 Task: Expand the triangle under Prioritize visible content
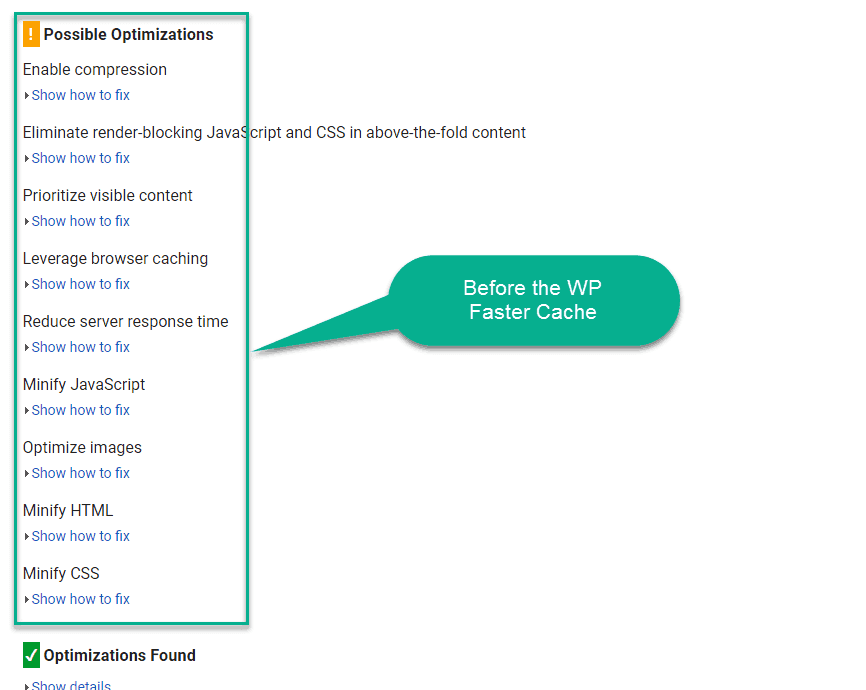pyautogui.click(x=27, y=222)
